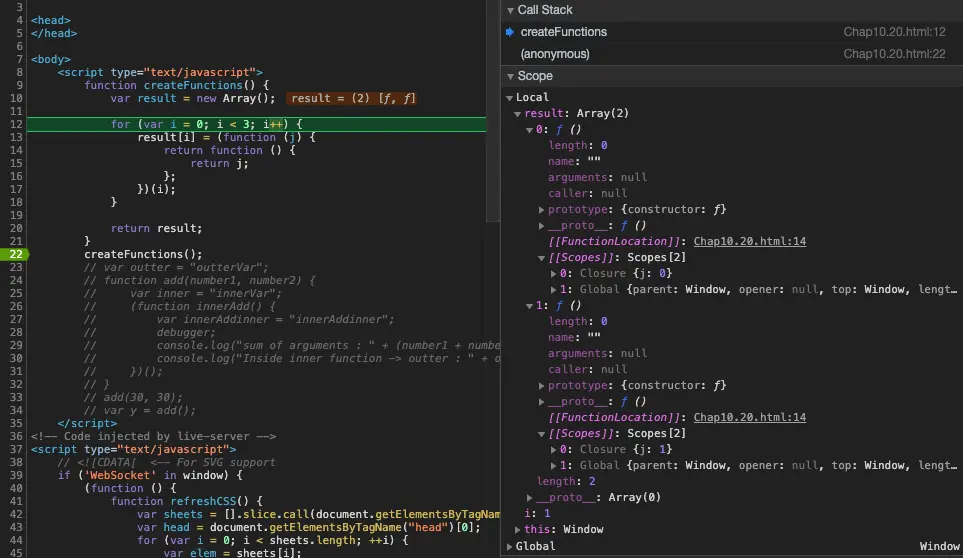The width and height of the screenshot is (963, 558).
Task: Collapse the Scope section
Action: pyautogui.click(x=510, y=76)
